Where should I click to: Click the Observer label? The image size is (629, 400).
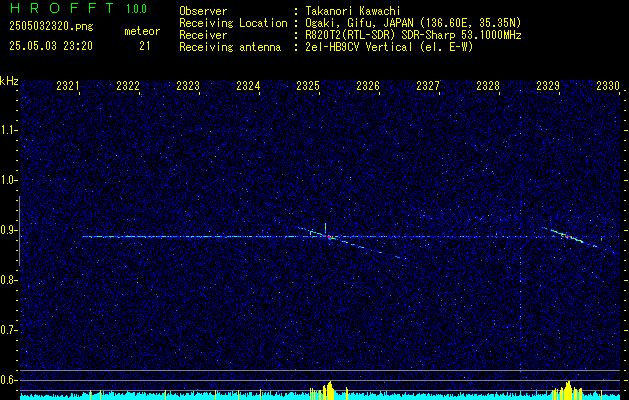(203, 11)
